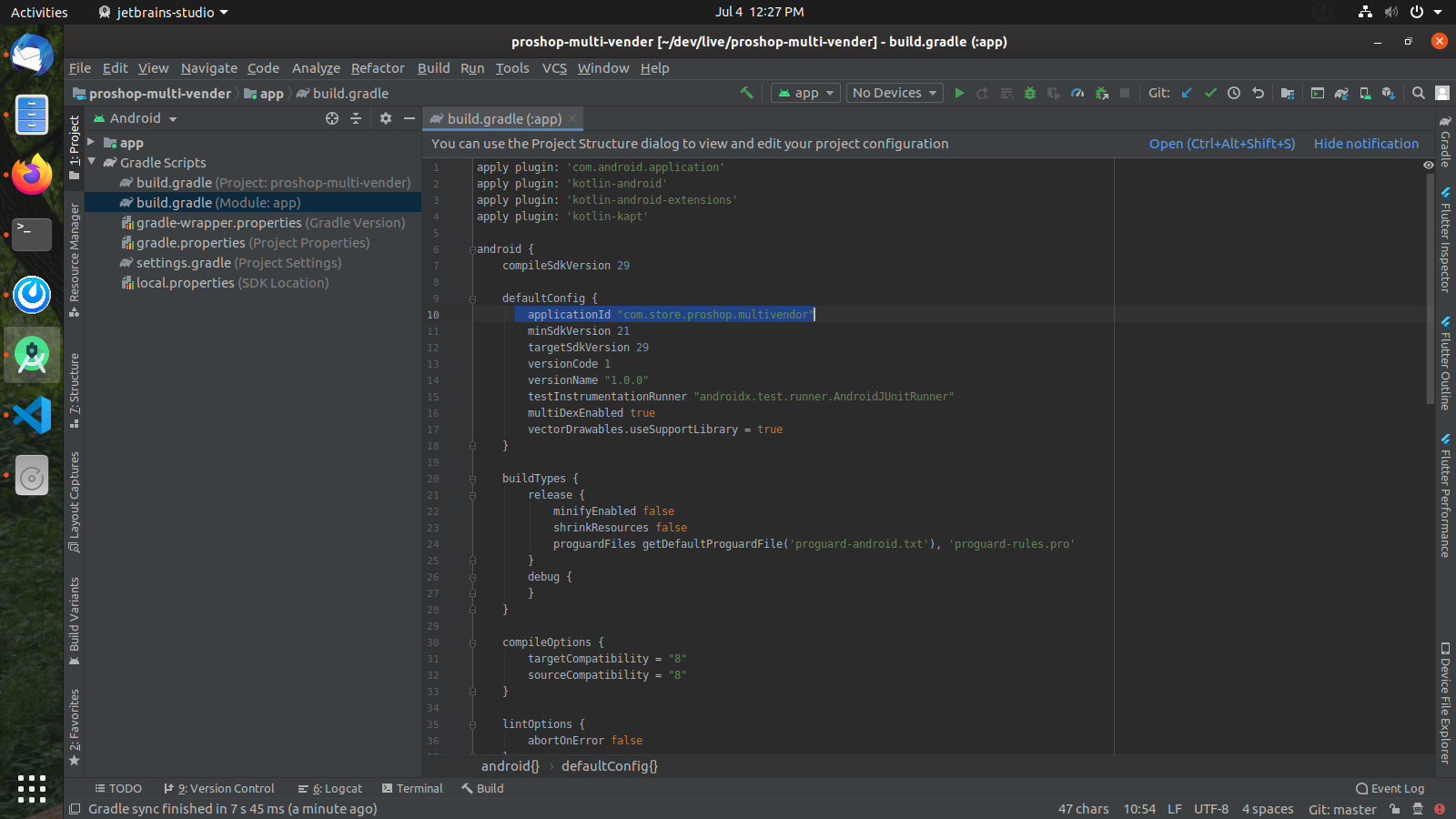Open the TODO tool window button
Image resolution: width=1456 pixels, height=819 pixels.
point(118,789)
